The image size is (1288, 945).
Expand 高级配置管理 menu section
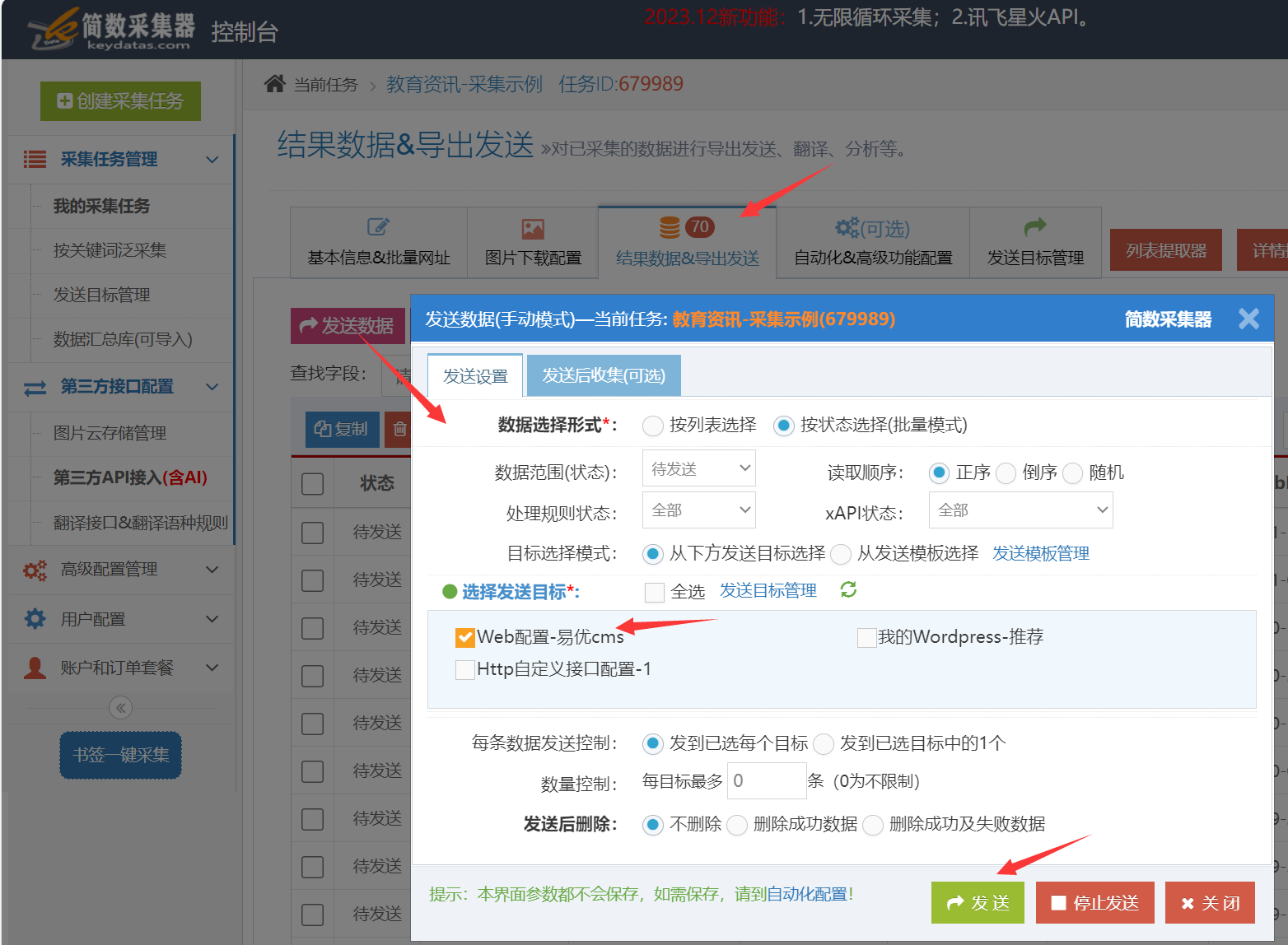pyautogui.click(x=212, y=570)
